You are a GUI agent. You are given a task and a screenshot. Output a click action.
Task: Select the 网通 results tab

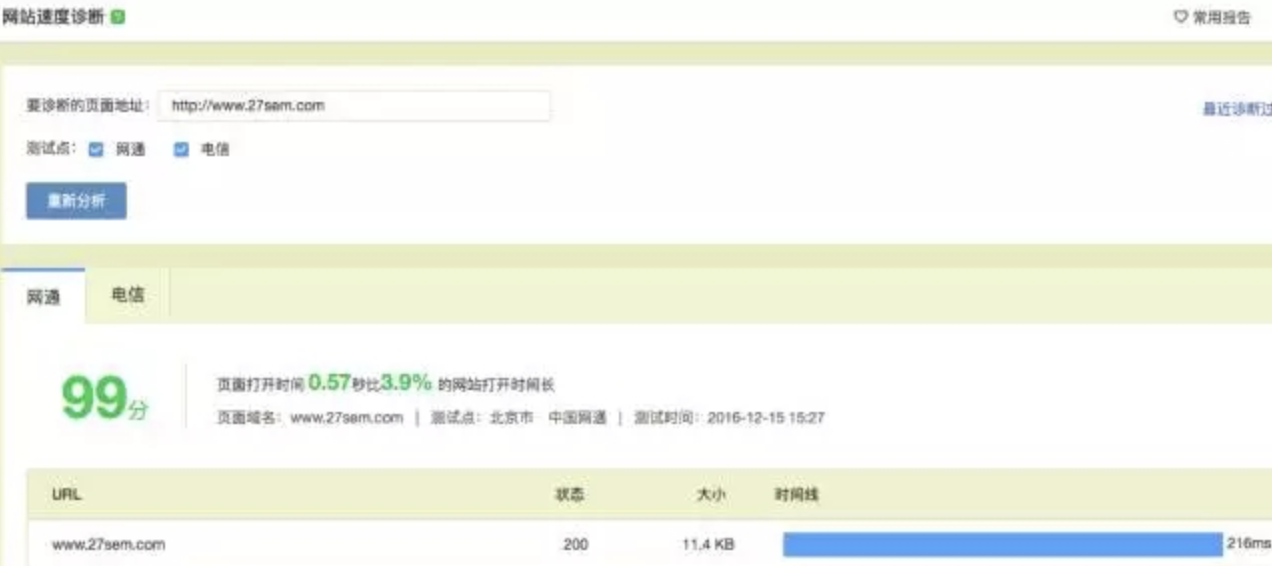pyautogui.click(x=43, y=297)
